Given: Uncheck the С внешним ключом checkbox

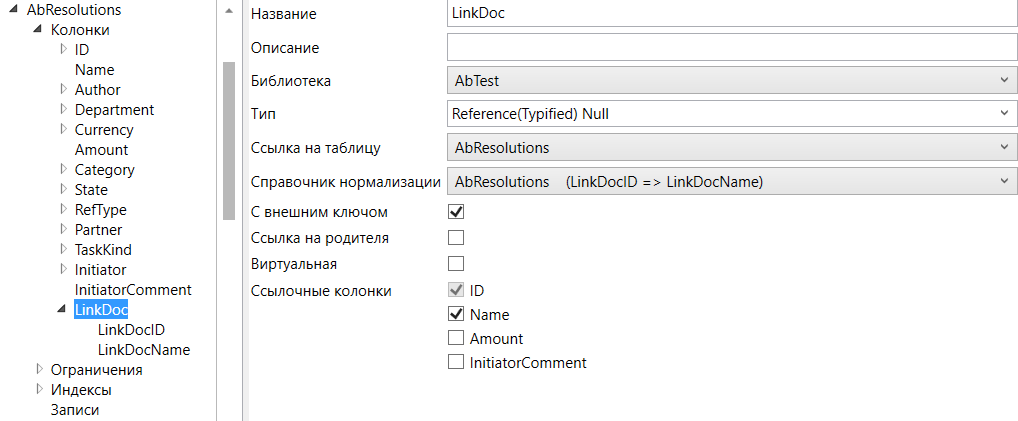Looking at the screenshot, I should click(456, 212).
